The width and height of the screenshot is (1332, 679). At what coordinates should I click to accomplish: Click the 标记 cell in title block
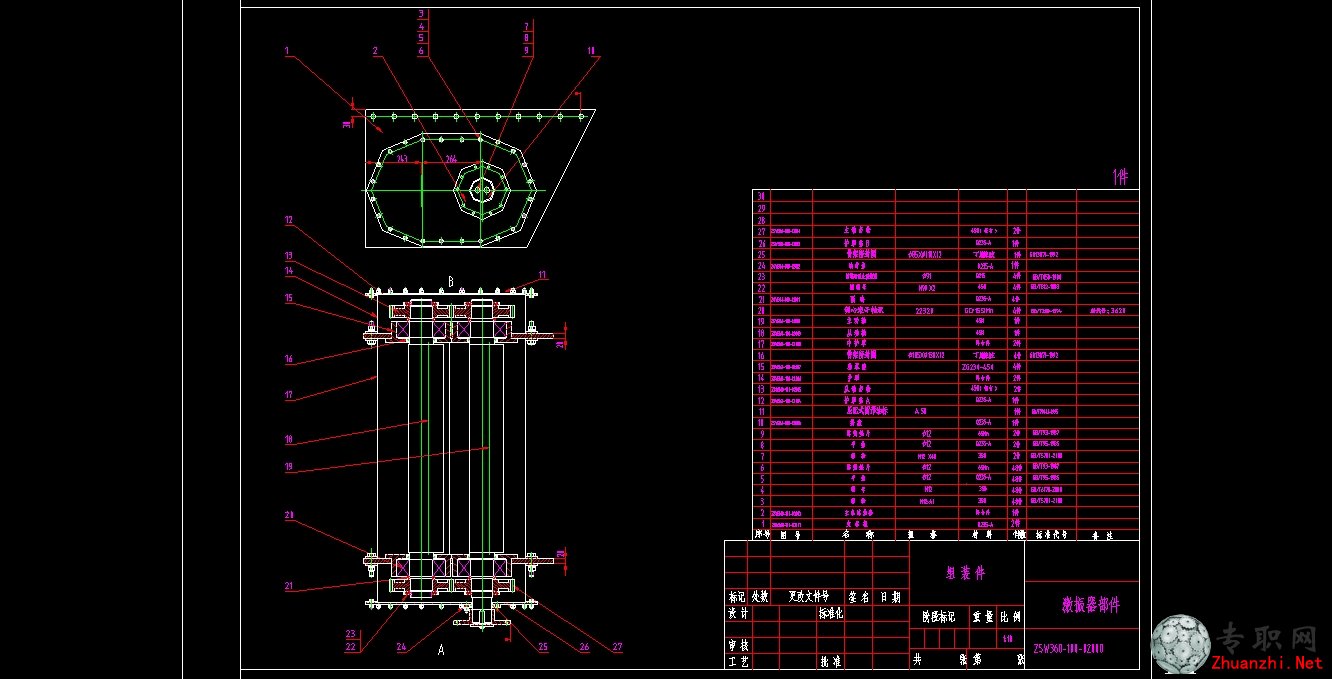click(x=736, y=597)
